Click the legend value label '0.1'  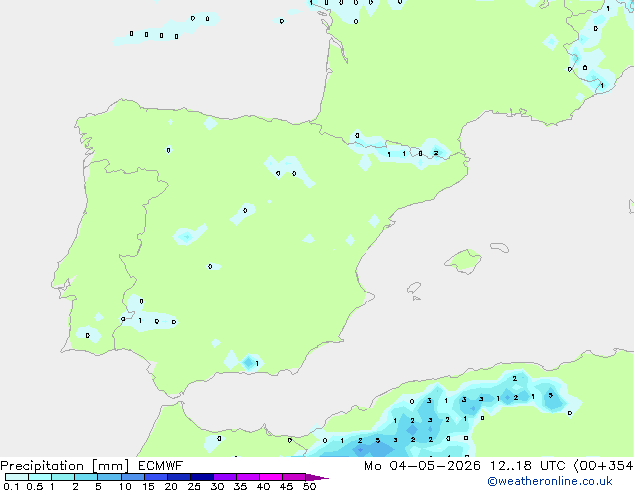pos(11,486)
